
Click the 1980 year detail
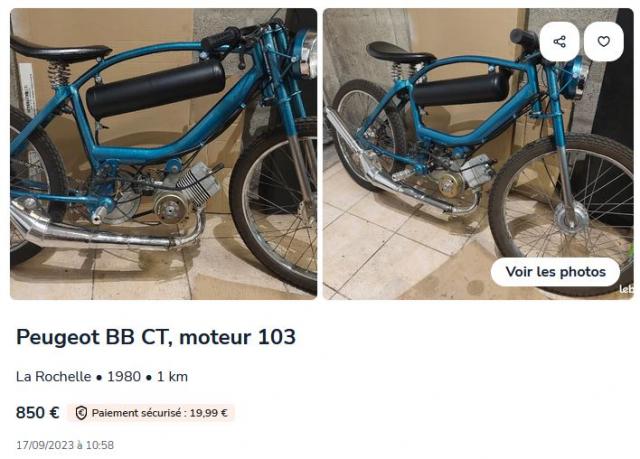(x=124, y=377)
